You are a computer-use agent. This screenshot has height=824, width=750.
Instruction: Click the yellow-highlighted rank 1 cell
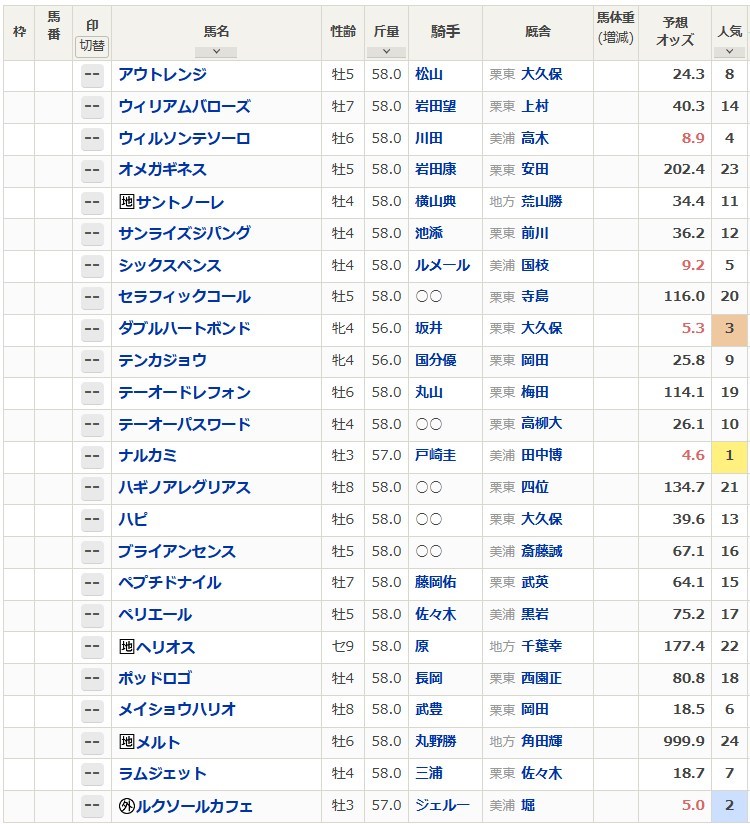730,455
